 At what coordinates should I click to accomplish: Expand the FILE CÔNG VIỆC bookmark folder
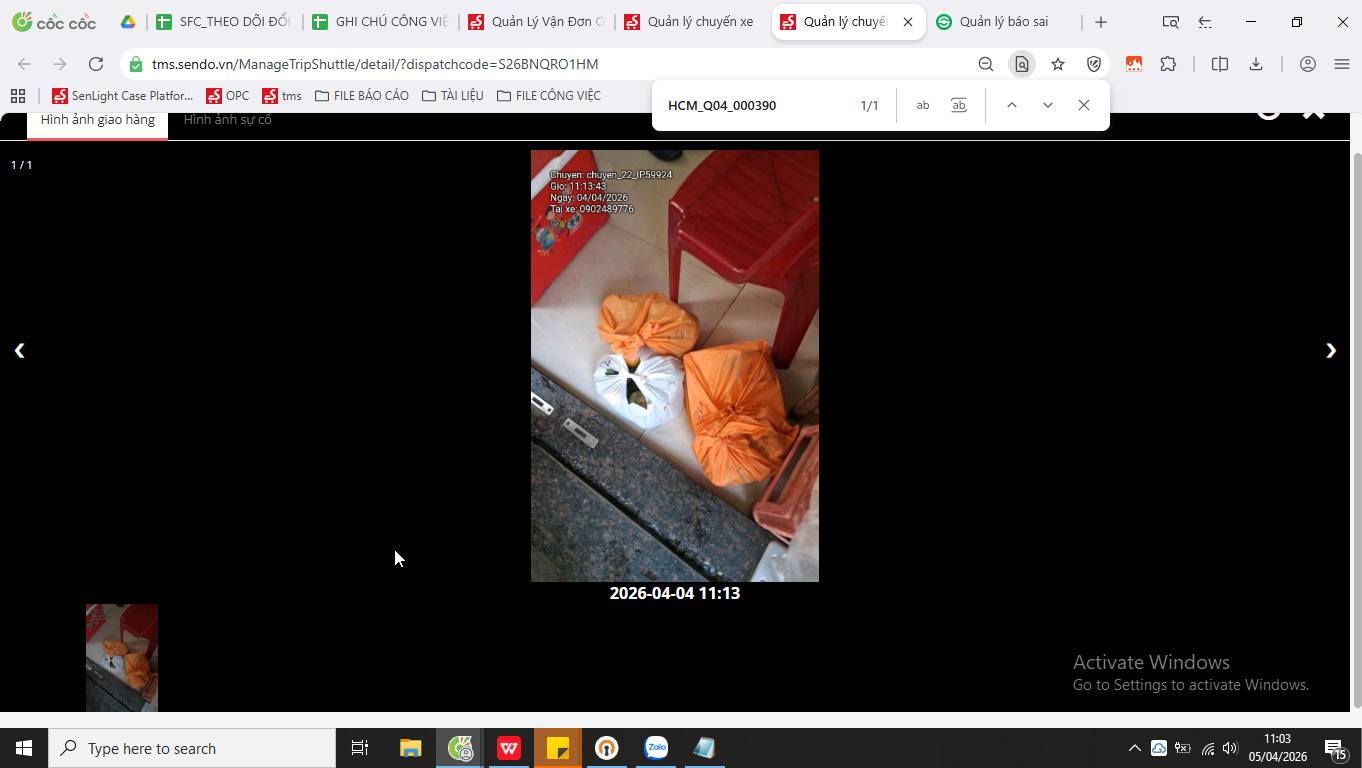pyautogui.click(x=549, y=96)
